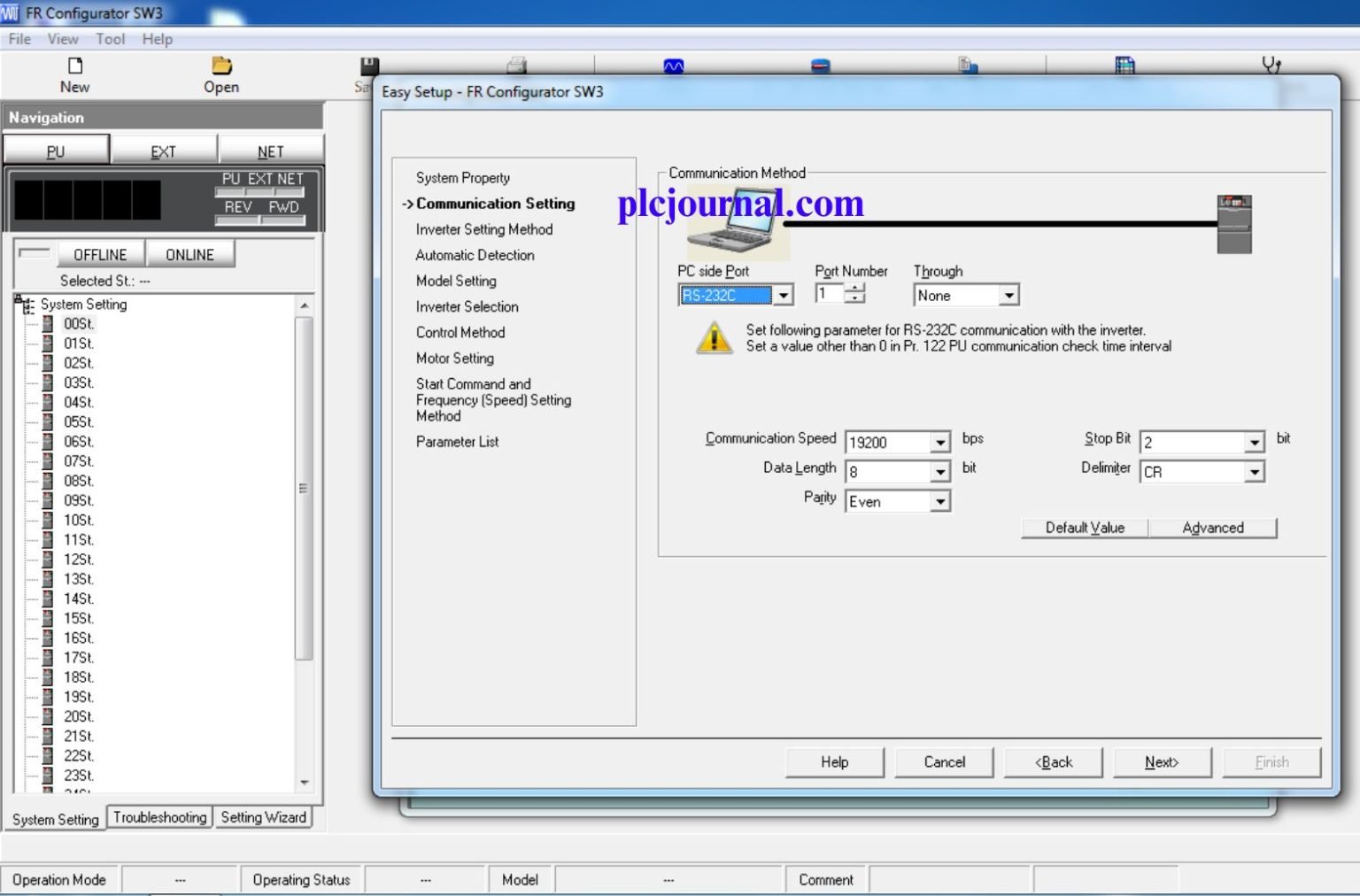The height and width of the screenshot is (896, 1360).
Task: Switch to ONLINE mode
Action: coord(189,254)
